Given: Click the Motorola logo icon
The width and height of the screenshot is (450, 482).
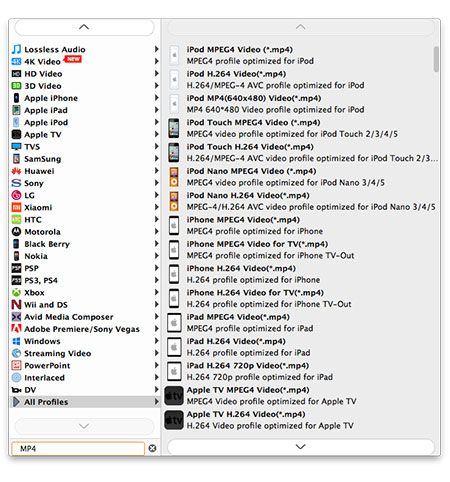Looking at the screenshot, I should [x=16, y=232].
